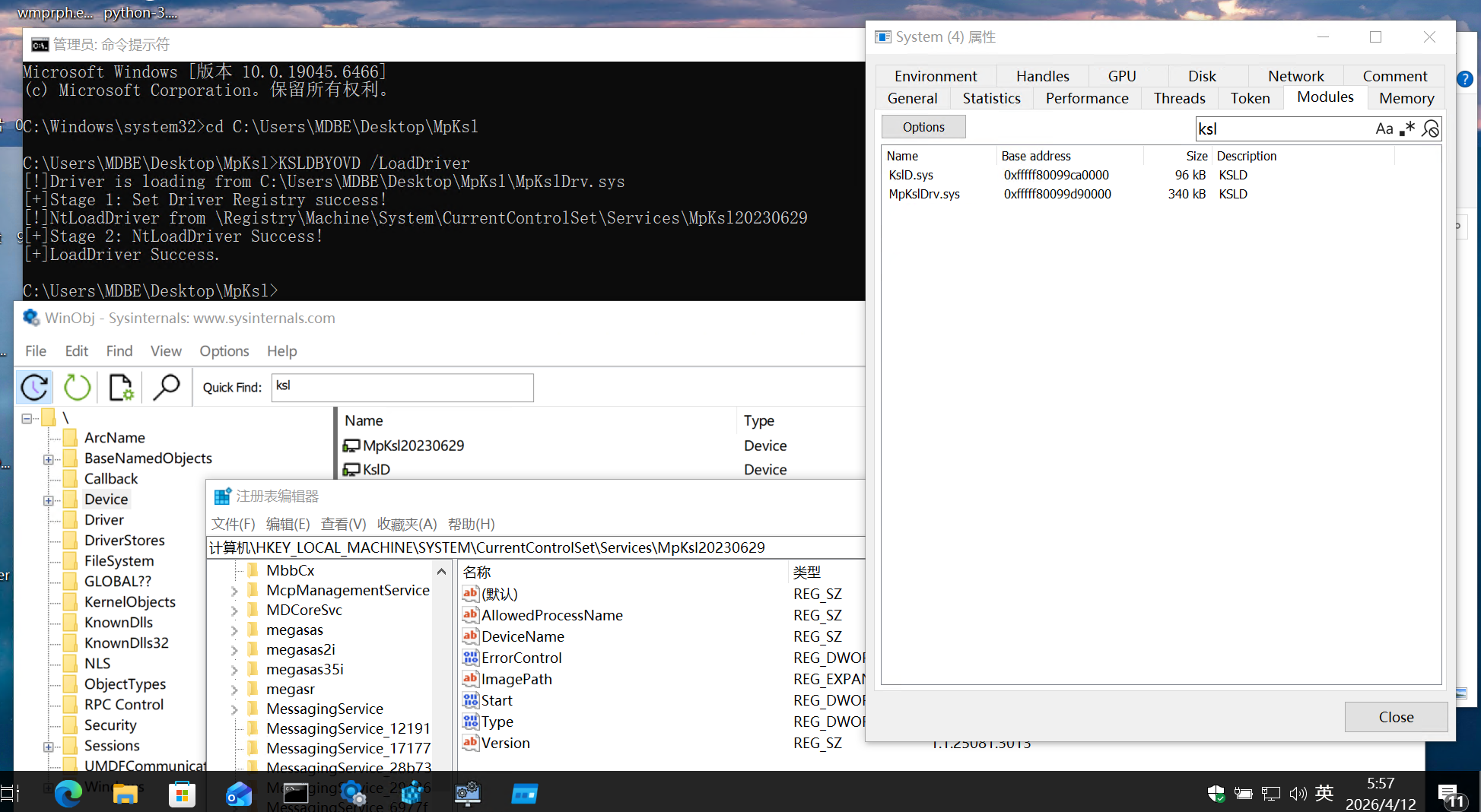The height and width of the screenshot is (812, 1481).
Task: Select the ImagePath registry value
Action: (x=516, y=679)
